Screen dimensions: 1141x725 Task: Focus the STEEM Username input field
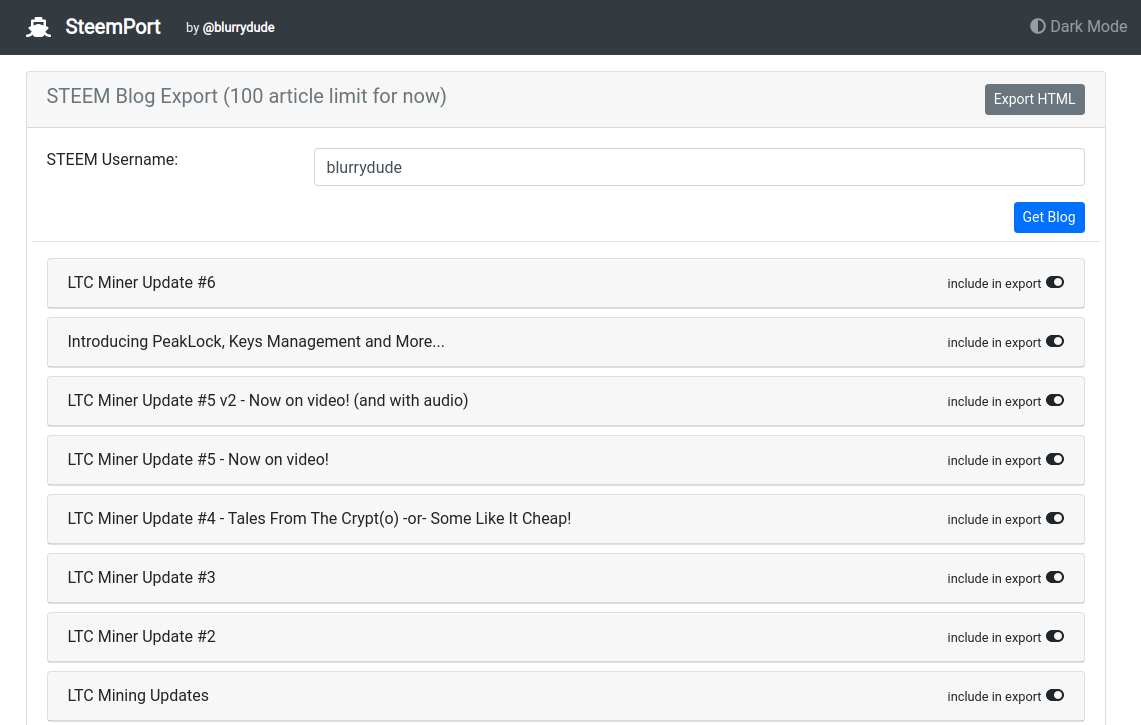[x=698, y=168]
